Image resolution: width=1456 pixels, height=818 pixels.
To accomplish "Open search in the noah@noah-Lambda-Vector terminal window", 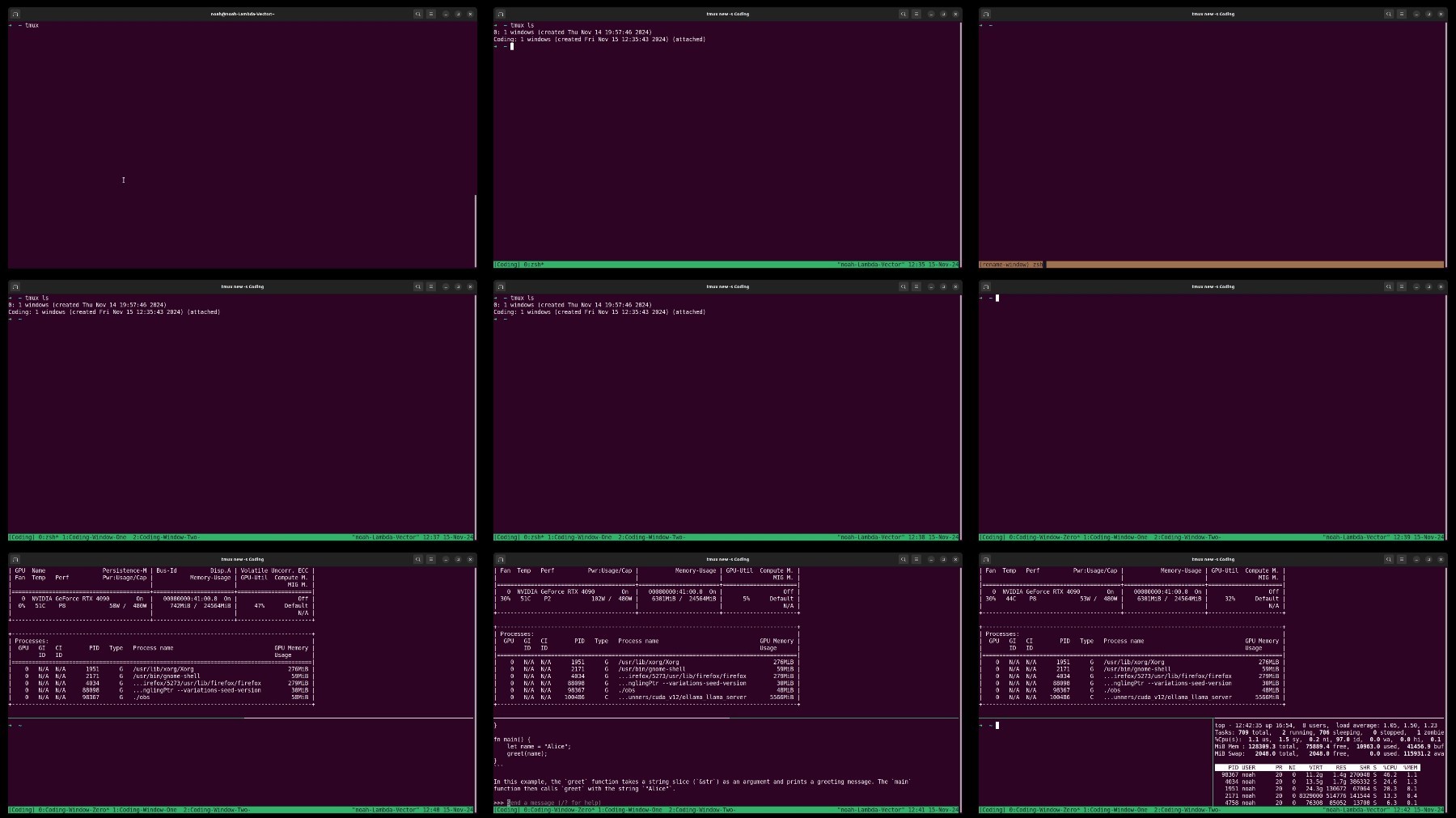I will coord(418,14).
